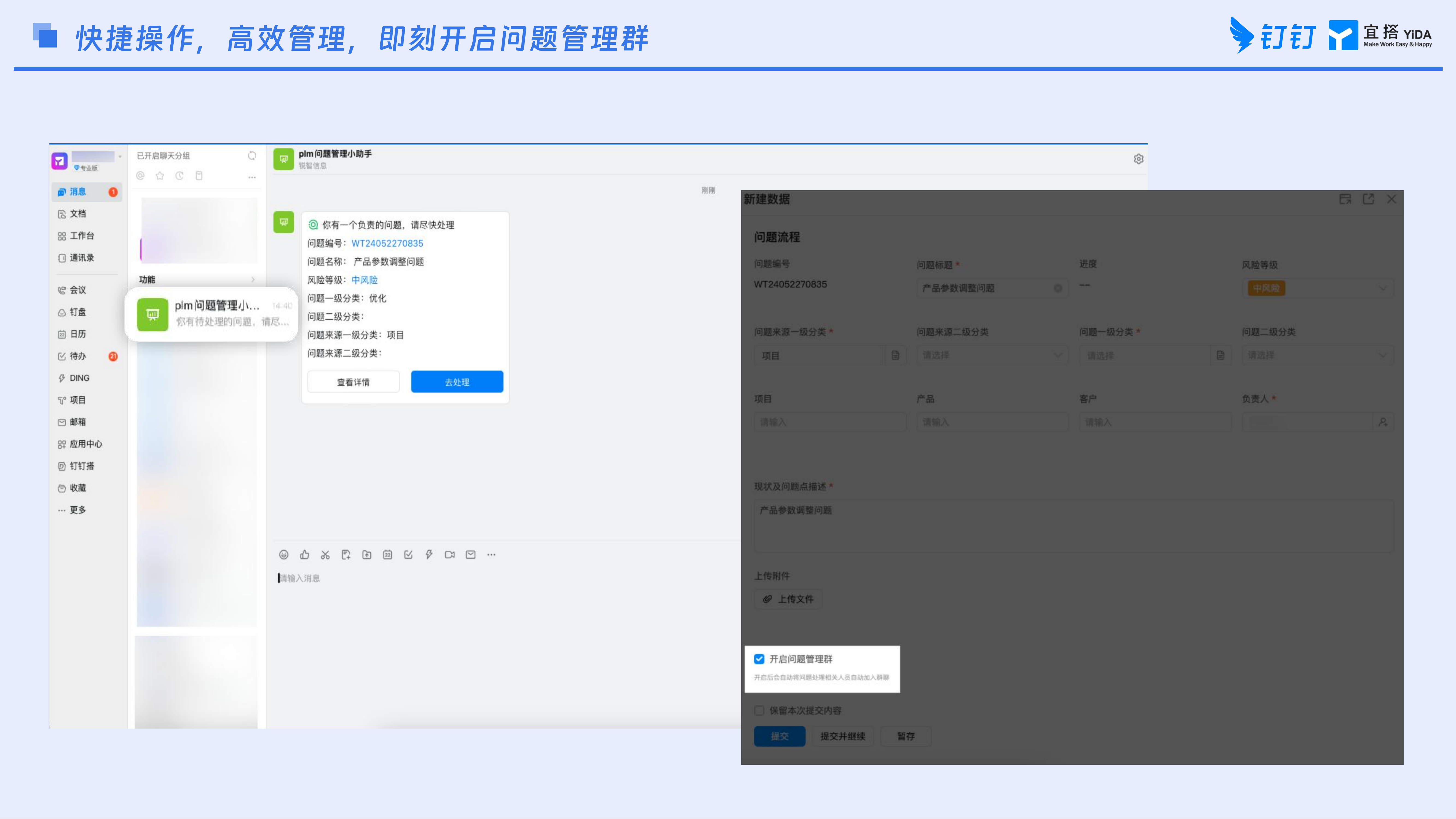The image size is (1456, 819).
Task: Click the DING lightning icon in toolbar
Action: (429, 555)
